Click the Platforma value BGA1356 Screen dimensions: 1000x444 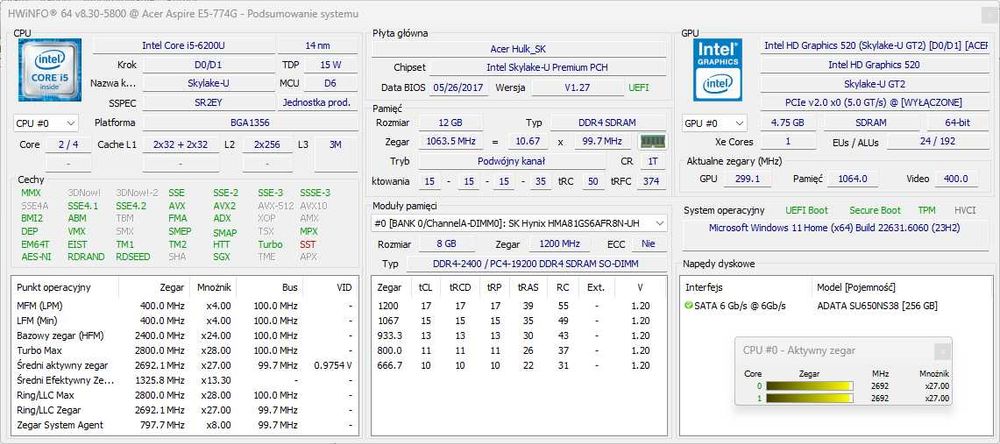pyautogui.click(x=250, y=122)
